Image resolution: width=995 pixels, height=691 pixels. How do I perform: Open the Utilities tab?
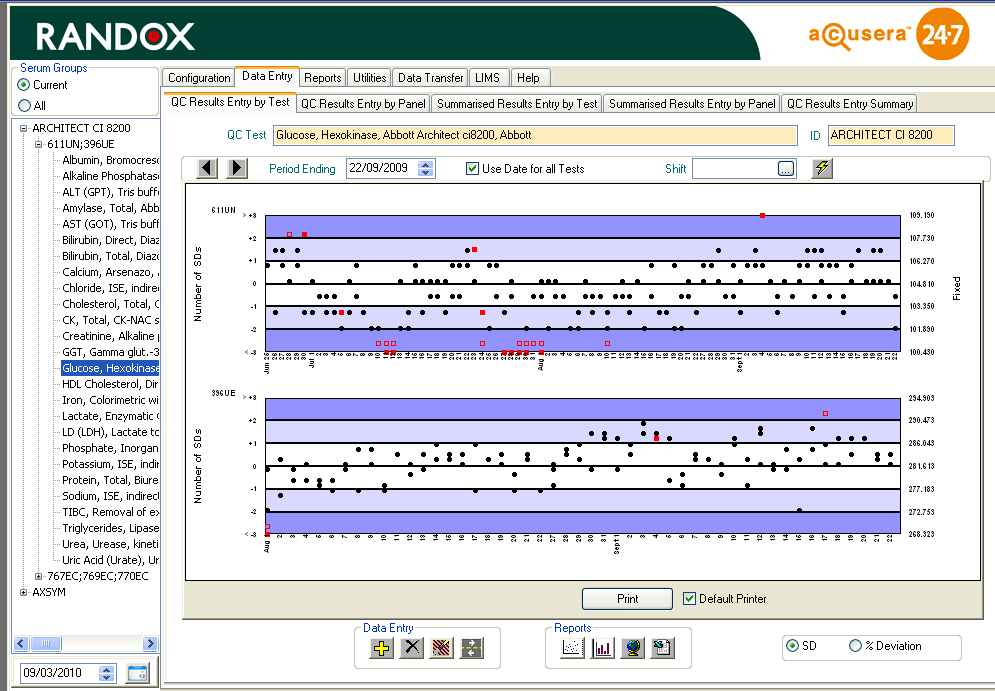[x=369, y=78]
